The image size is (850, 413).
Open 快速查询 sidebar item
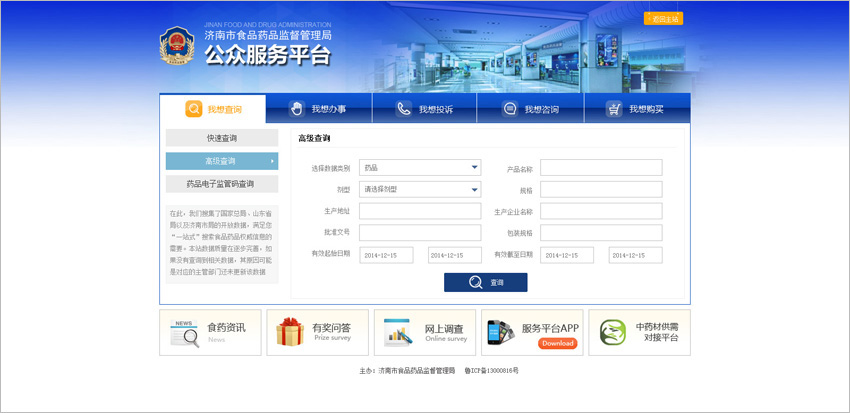pyautogui.click(x=222, y=138)
